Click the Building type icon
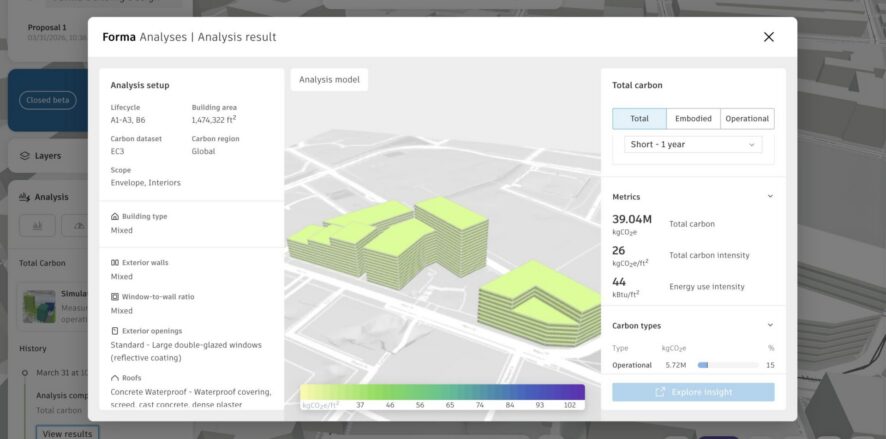 coord(115,216)
